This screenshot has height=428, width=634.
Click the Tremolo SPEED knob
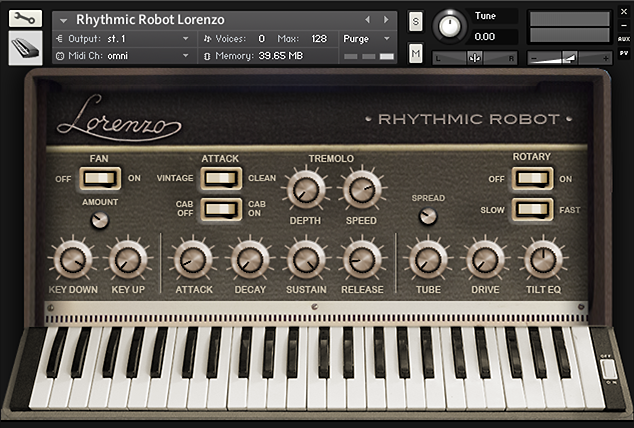point(362,190)
